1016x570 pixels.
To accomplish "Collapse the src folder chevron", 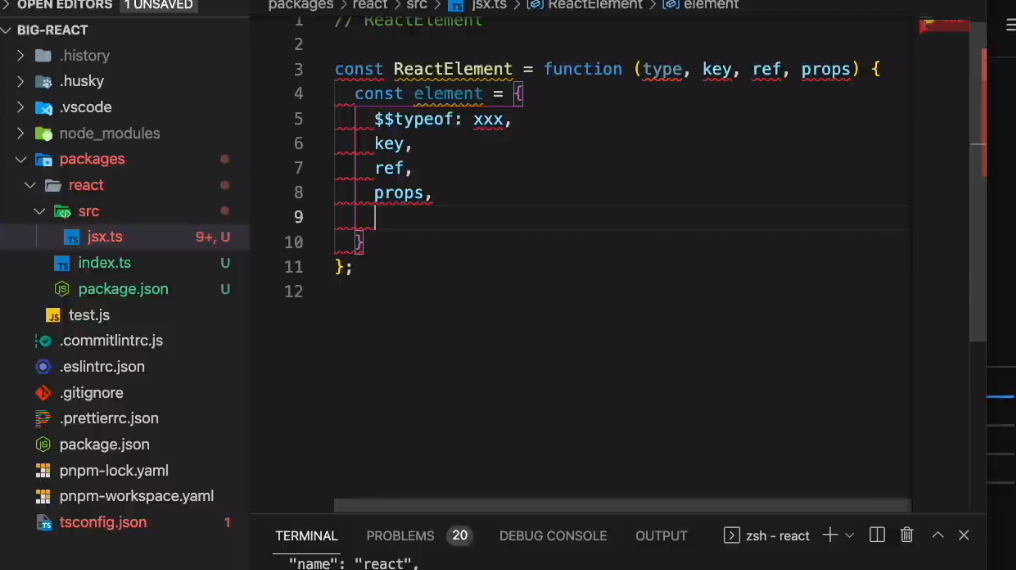I will click(x=40, y=211).
